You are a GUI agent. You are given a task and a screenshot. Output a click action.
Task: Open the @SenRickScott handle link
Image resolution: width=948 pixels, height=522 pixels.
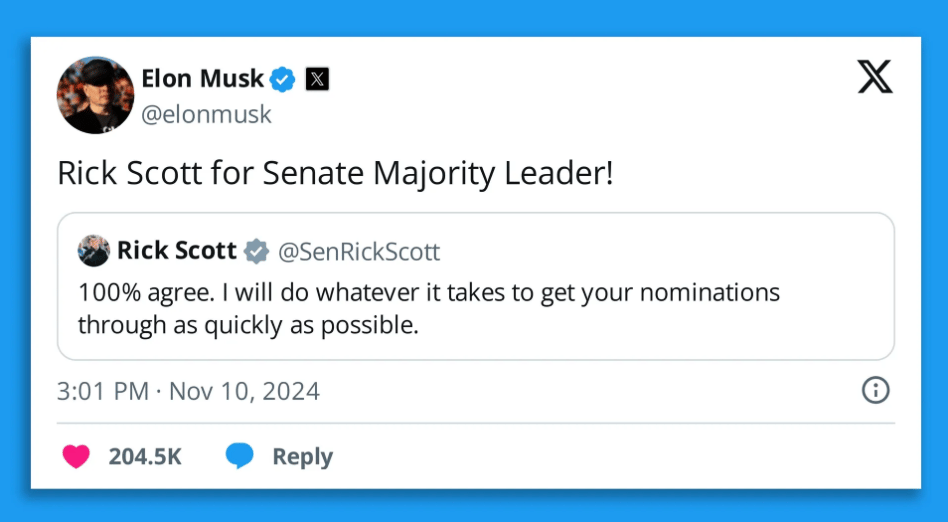(358, 251)
